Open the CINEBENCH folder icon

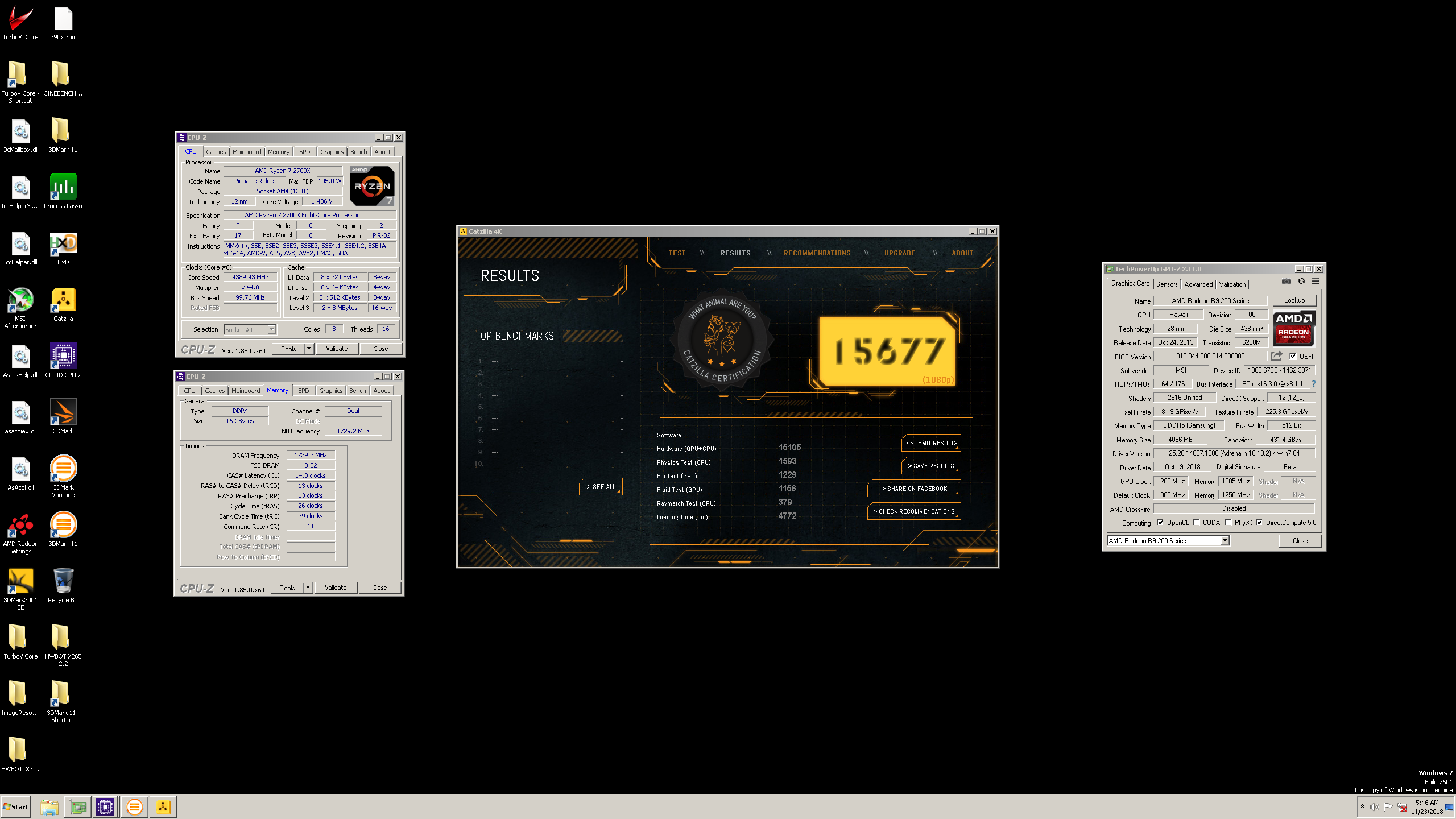click(63, 79)
